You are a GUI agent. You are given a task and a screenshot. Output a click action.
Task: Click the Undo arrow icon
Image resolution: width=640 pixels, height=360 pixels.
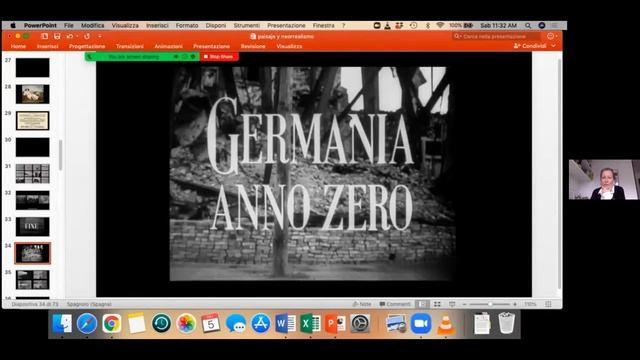pos(69,36)
